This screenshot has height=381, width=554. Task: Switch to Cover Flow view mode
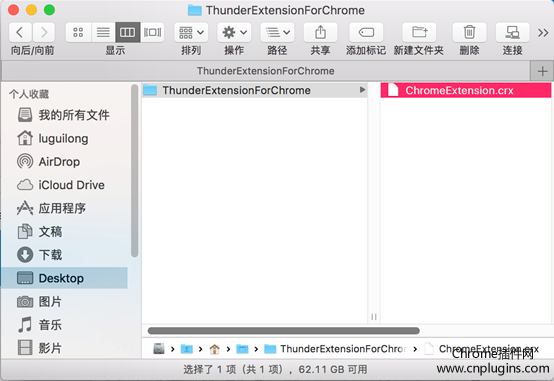pos(152,33)
